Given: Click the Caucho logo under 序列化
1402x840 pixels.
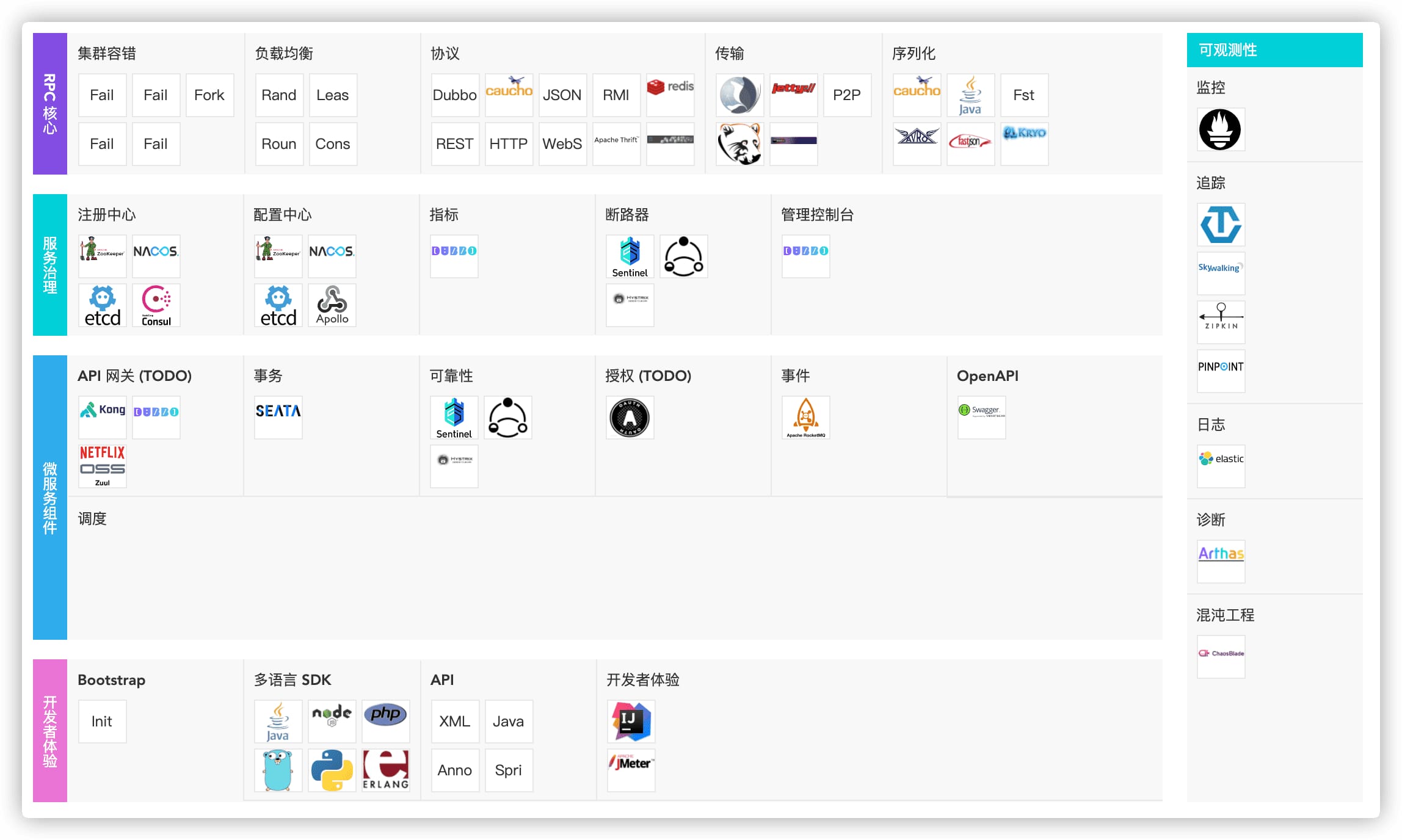Looking at the screenshot, I should coord(917,95).
